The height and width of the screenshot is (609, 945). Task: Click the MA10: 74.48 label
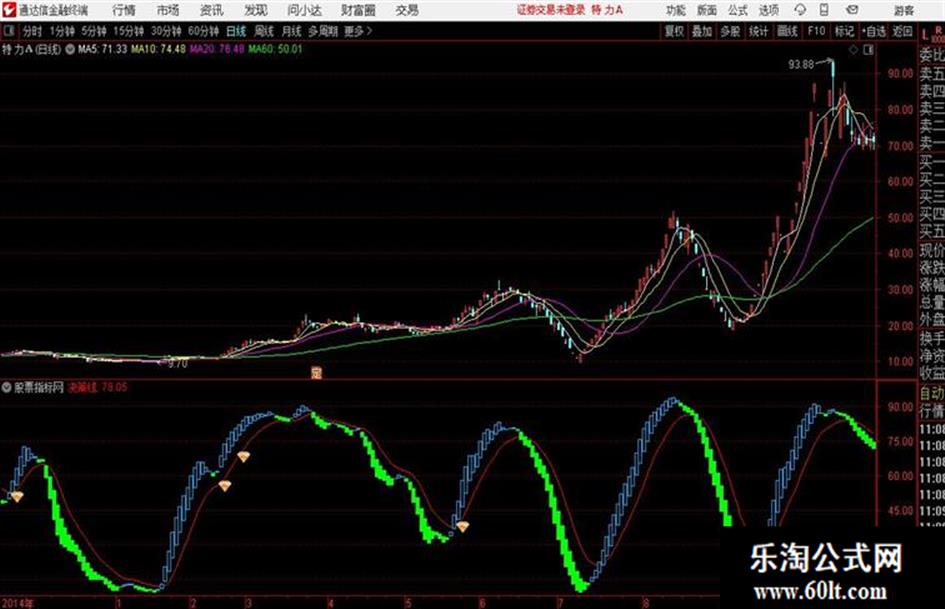tap(158, 49)
